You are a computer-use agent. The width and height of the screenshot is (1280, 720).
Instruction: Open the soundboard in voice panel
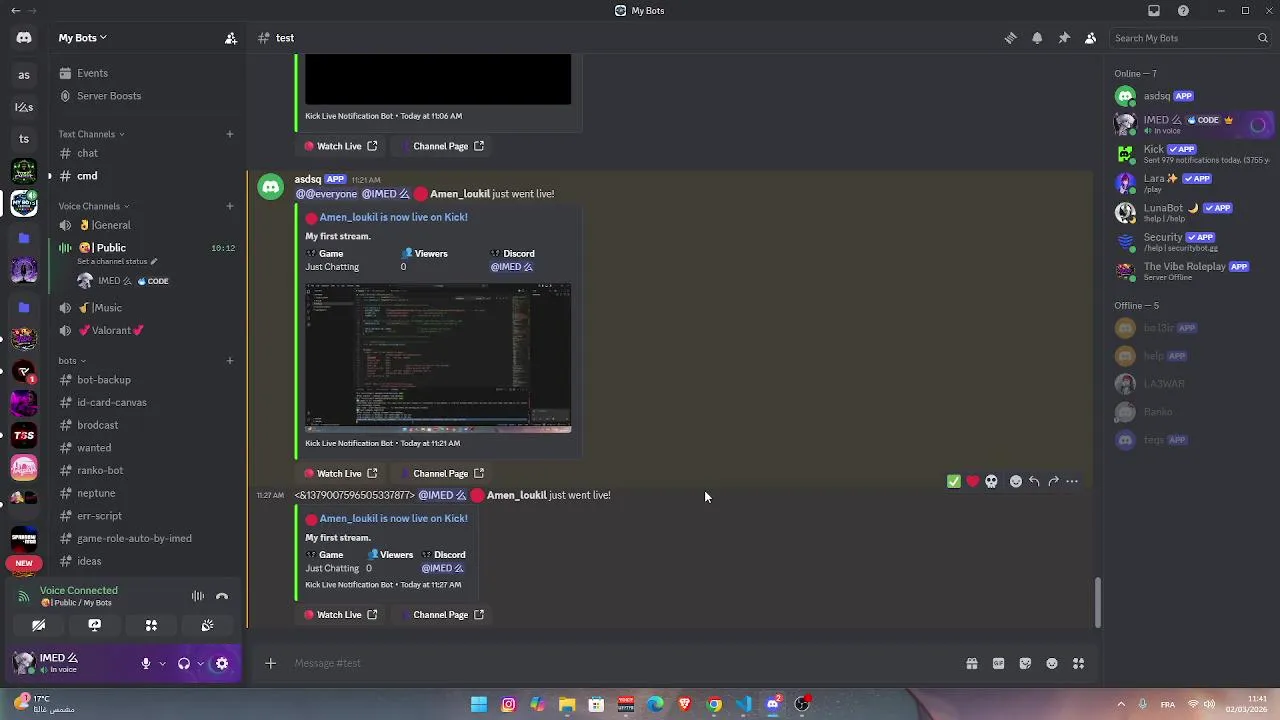click(x=207, y=625)
